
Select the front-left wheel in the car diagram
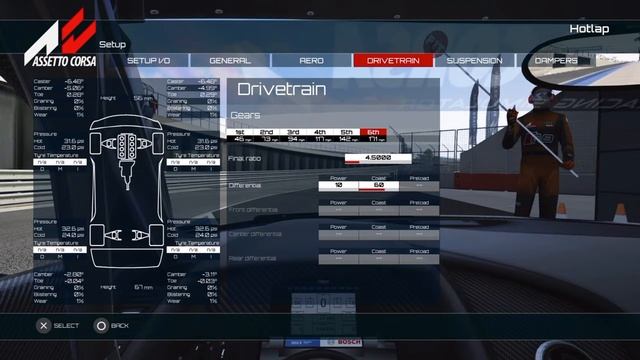(96, 143)
